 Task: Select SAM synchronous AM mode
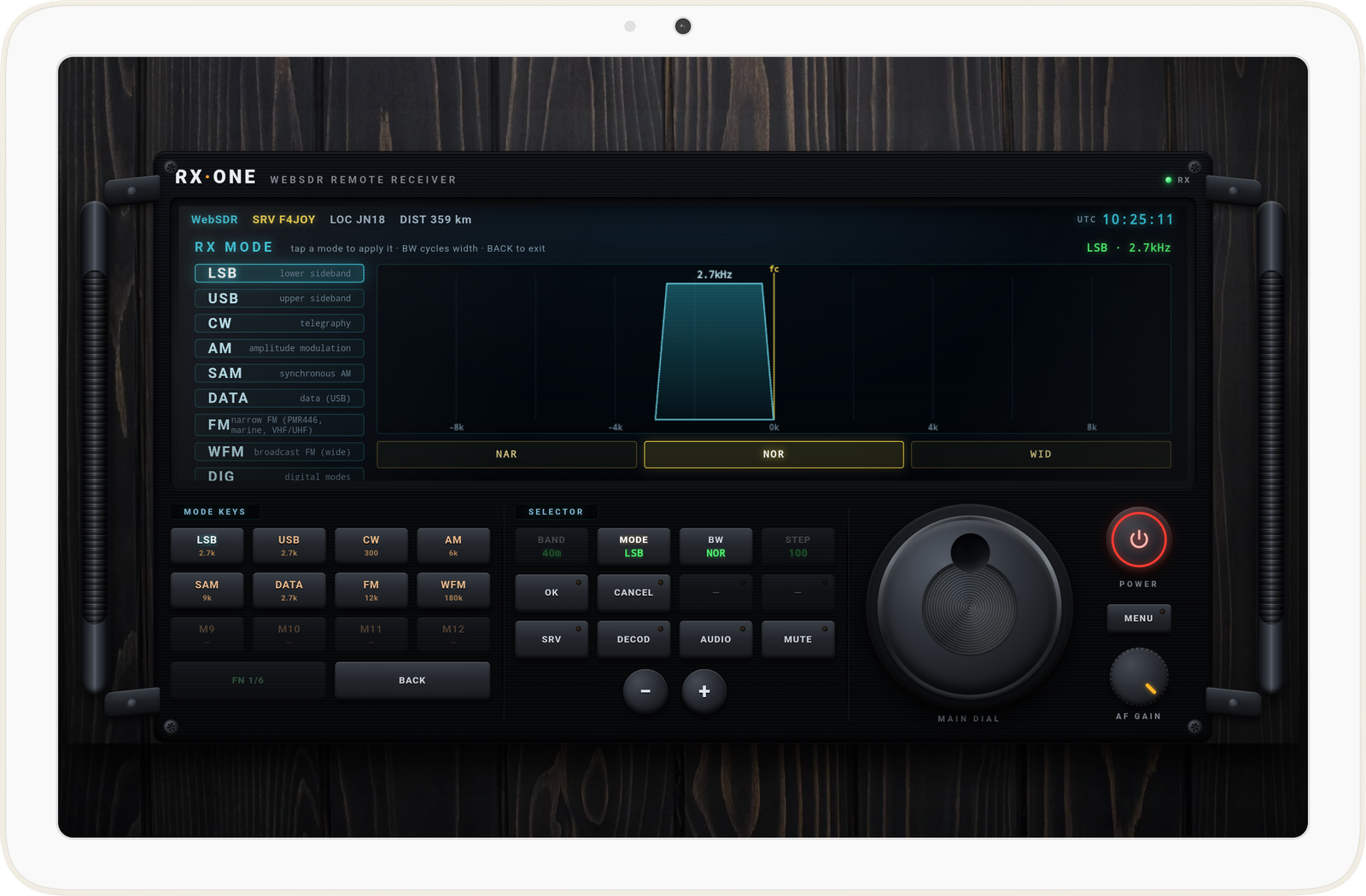[279, 373]
